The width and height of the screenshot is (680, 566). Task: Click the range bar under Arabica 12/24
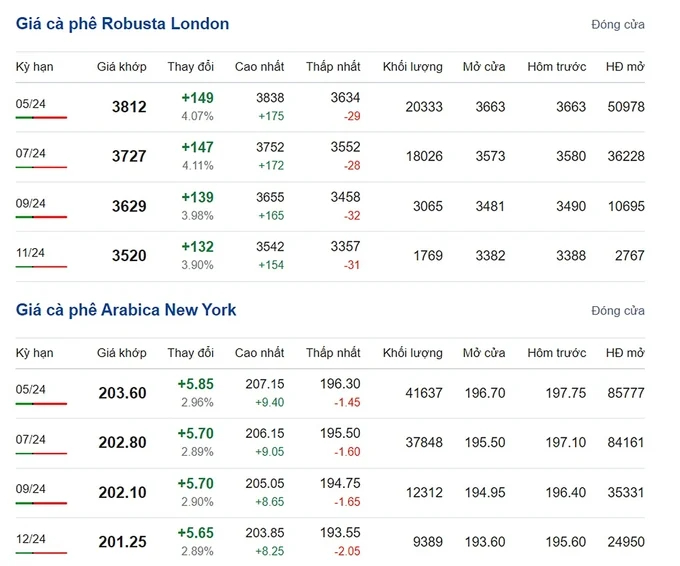point(41,553)
